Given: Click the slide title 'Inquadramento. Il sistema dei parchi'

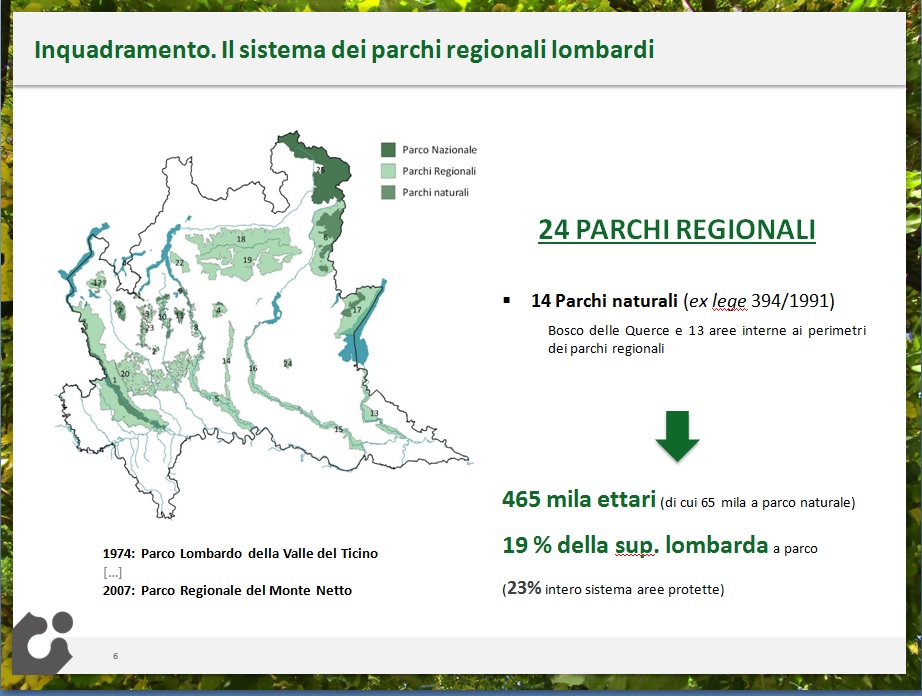Looking at the screenshot, I should 344,49.
